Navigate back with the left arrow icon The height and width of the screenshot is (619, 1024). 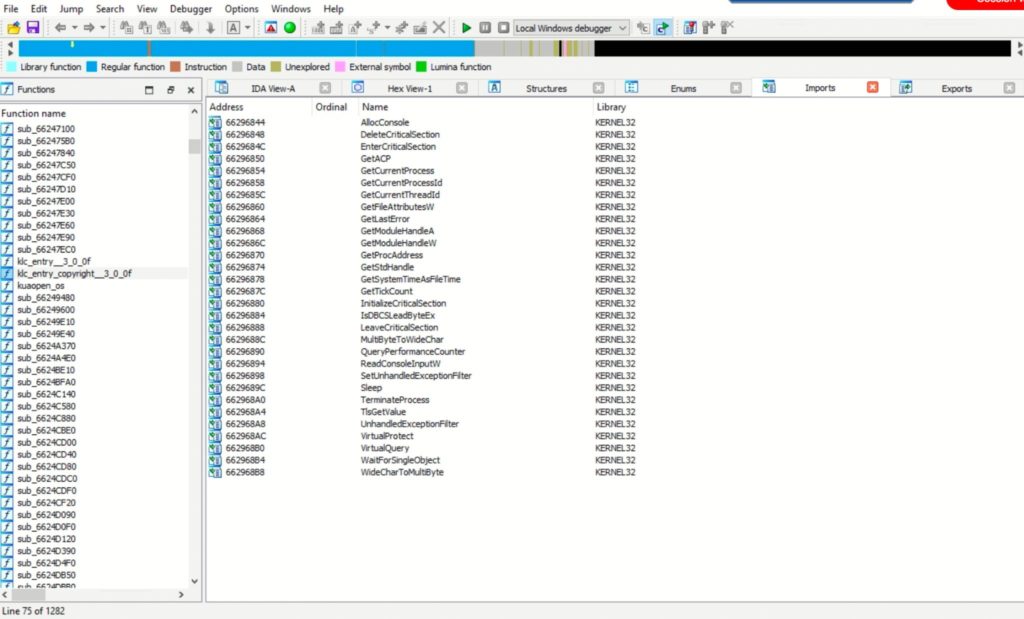(60, 27)
